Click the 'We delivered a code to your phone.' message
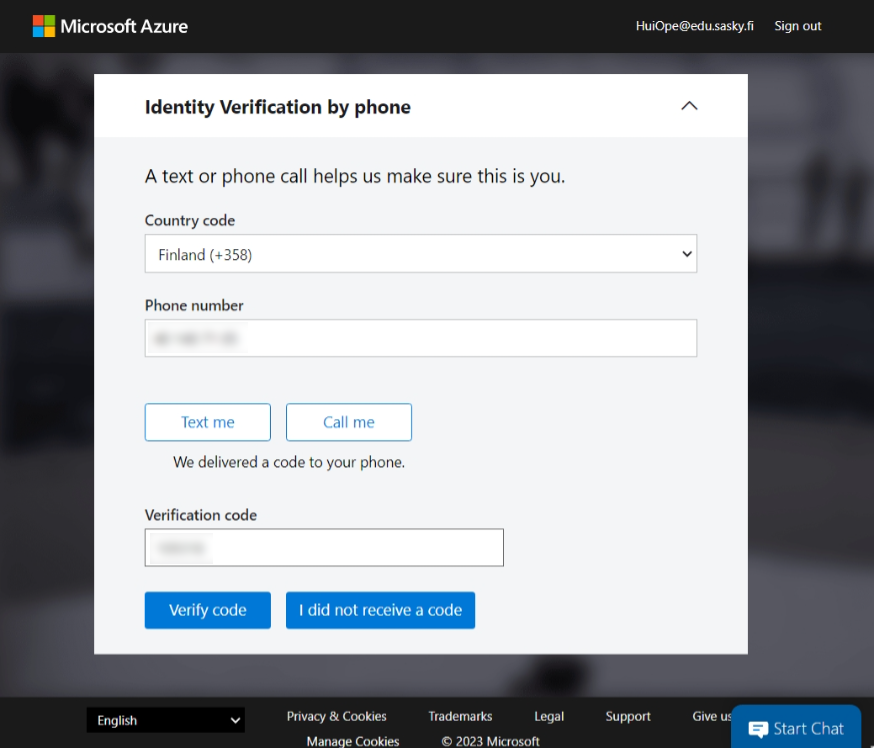Viewport: 874px width, 748px height. tap(289, 462)
